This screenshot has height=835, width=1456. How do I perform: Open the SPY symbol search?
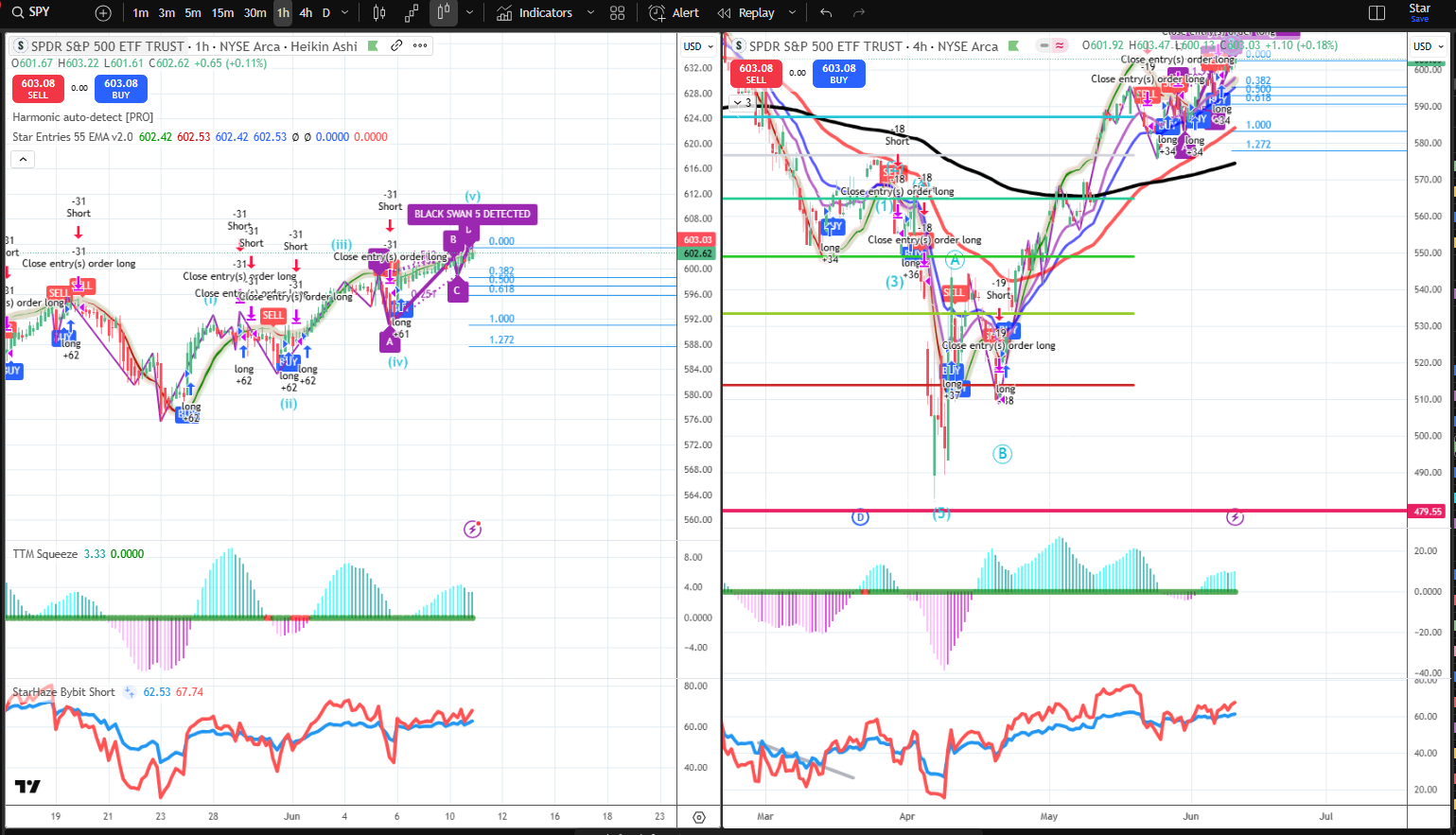click(x=31, y=12)
